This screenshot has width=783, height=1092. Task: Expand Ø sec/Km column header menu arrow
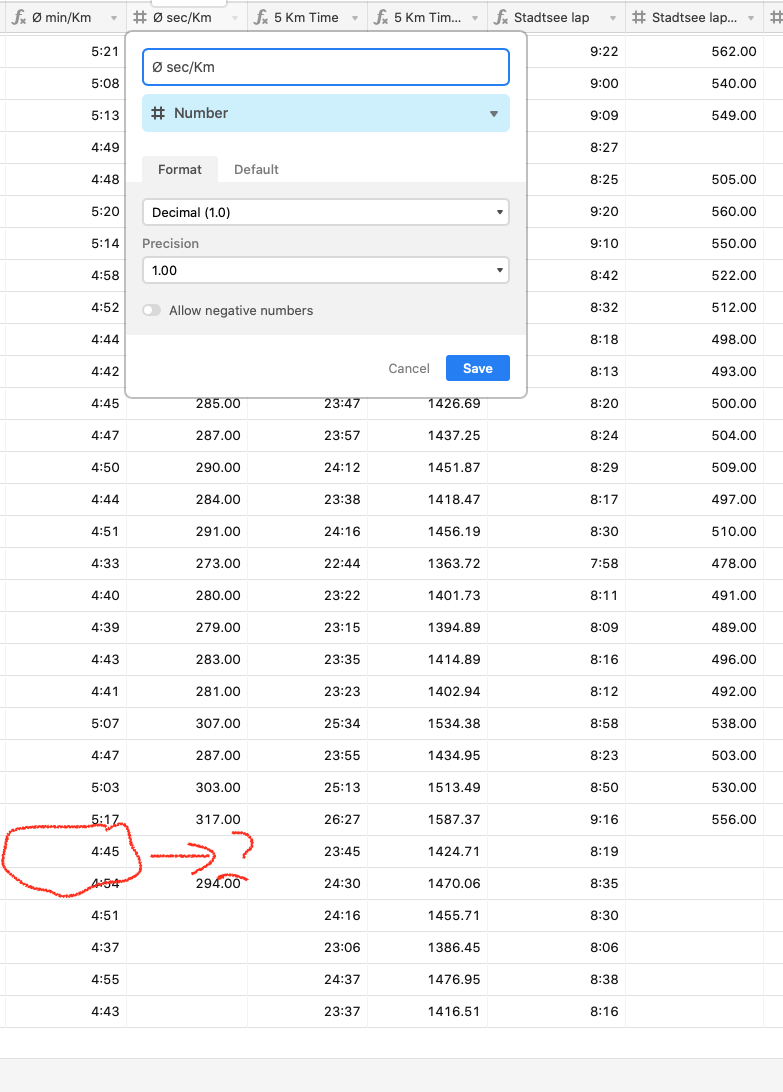coord(235,18)
